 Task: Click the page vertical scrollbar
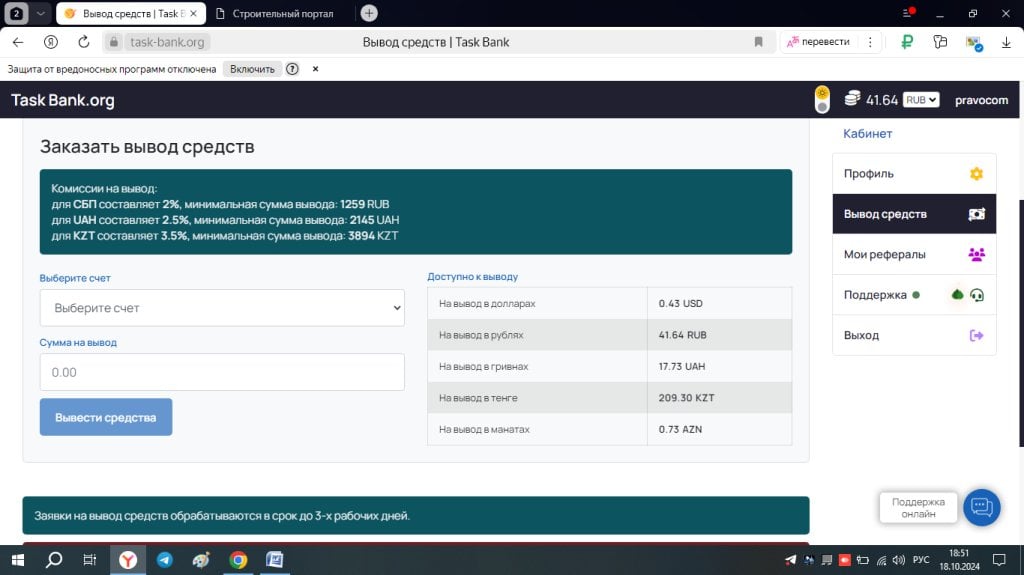pos(1021,323)
